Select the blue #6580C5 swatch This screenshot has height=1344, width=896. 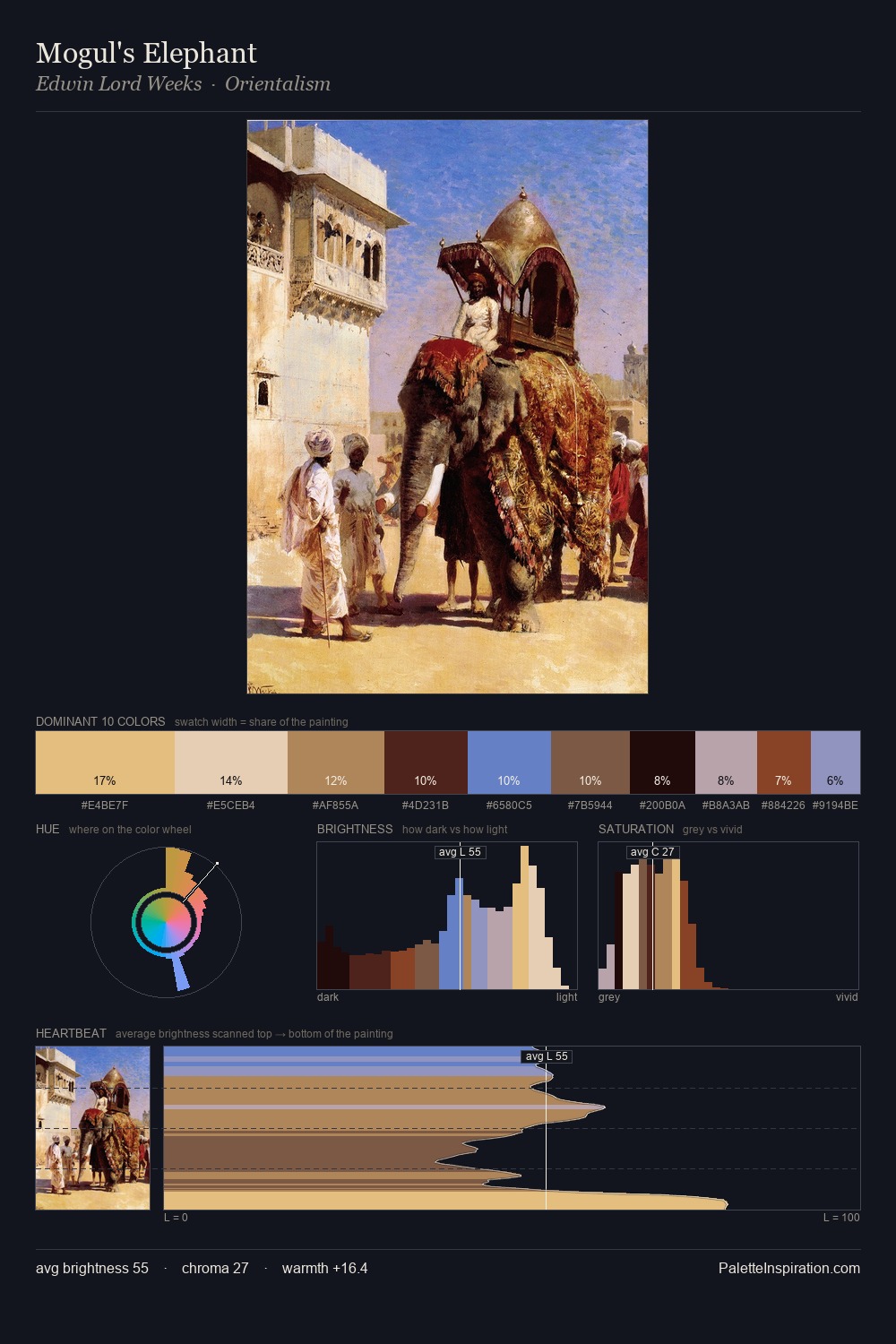tap(509, 762)
